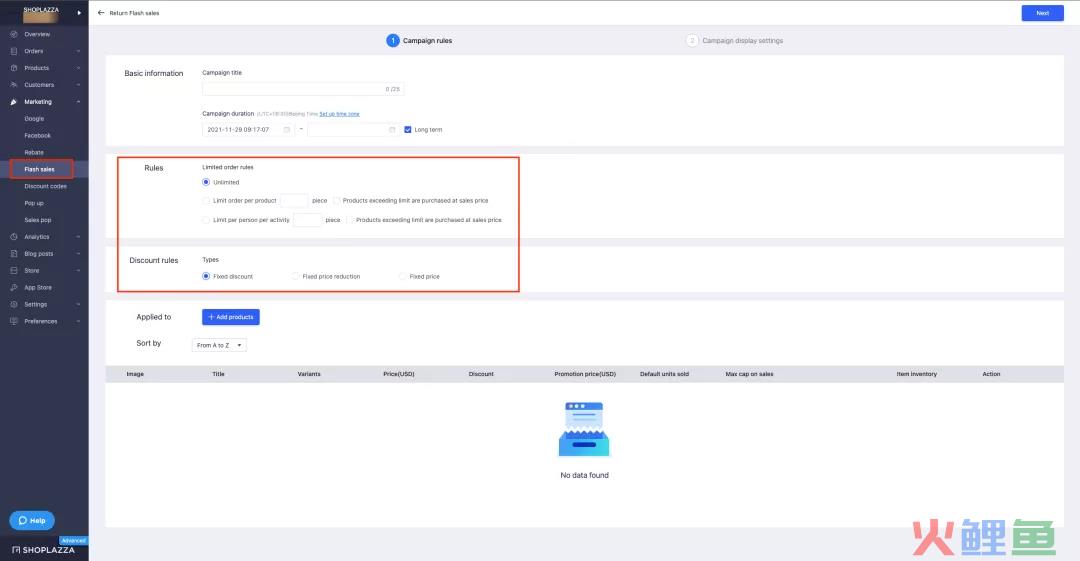Select Limit order per product radio
1080x561 pixels.
tap(206, 201)
